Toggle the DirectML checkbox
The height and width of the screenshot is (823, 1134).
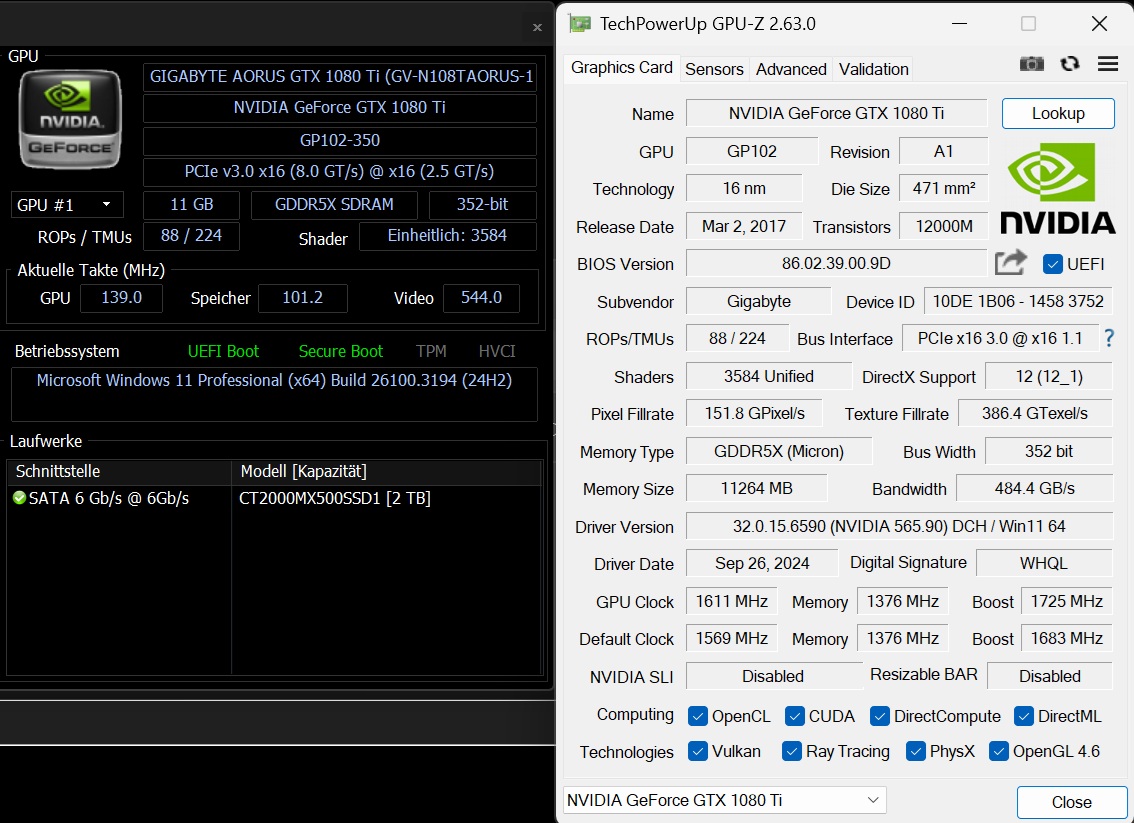tap(1023, 716)
